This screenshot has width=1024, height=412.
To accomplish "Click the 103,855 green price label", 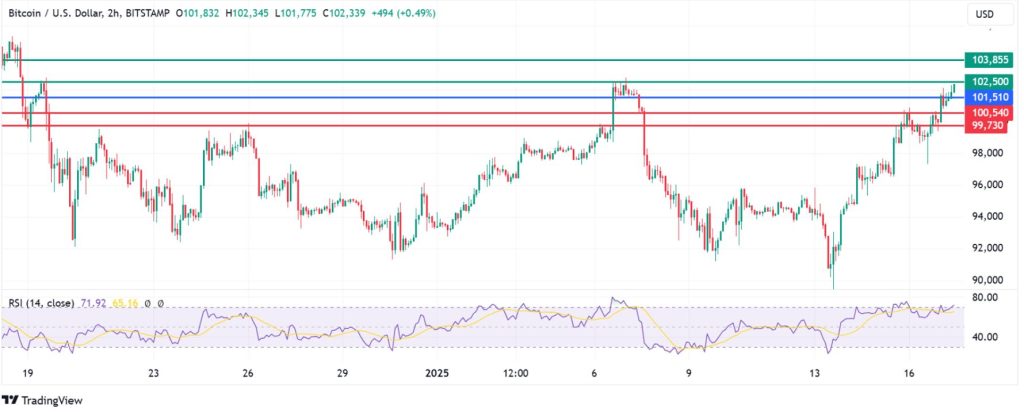I will click(988, 61).
